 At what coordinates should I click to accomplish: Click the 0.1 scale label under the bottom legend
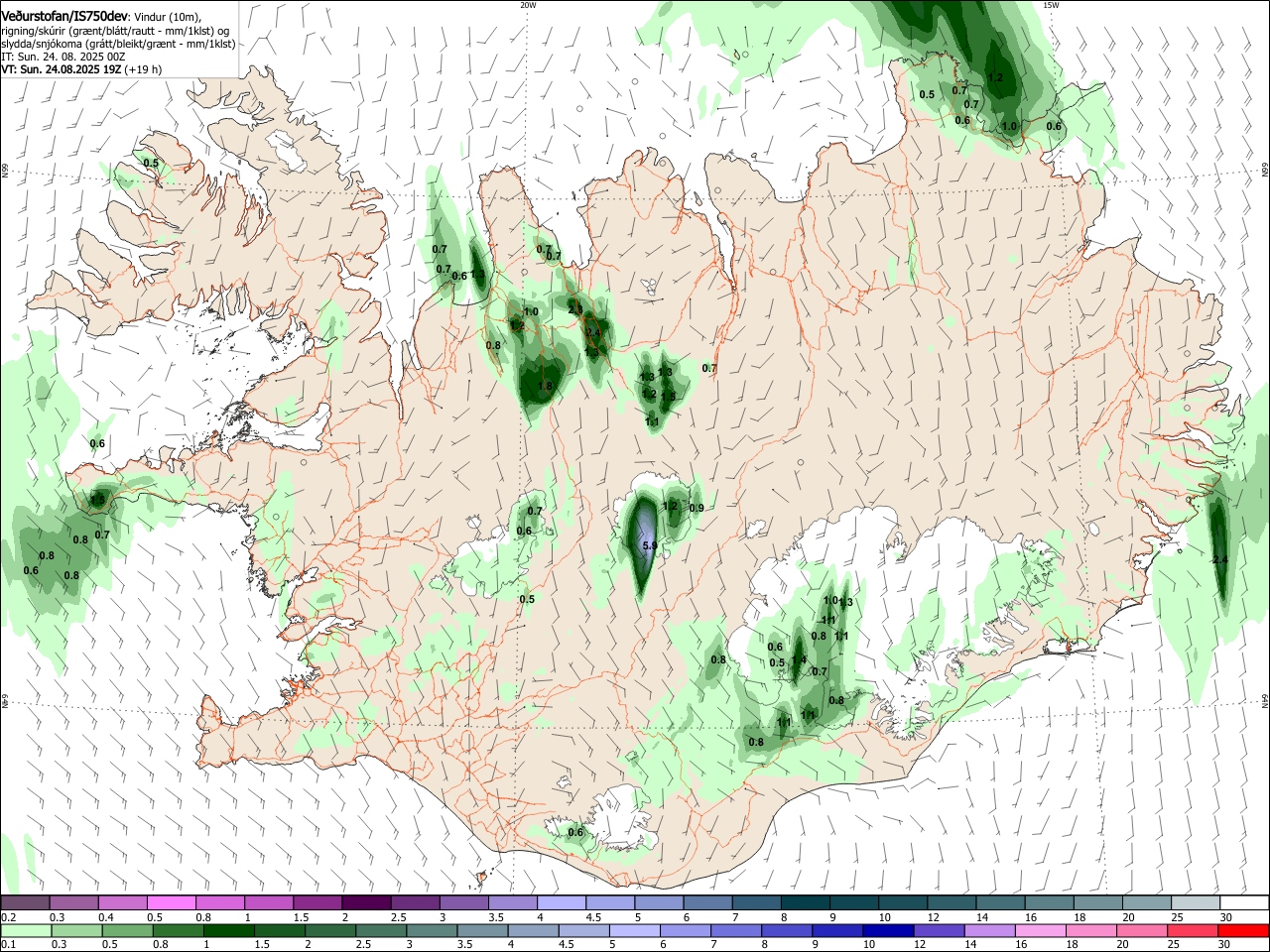[x=9, y=945]
